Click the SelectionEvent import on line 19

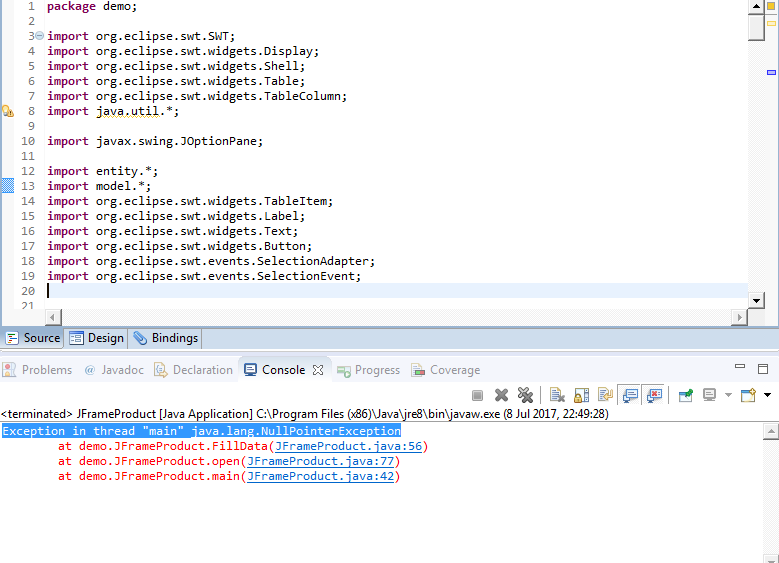[204, 276]
